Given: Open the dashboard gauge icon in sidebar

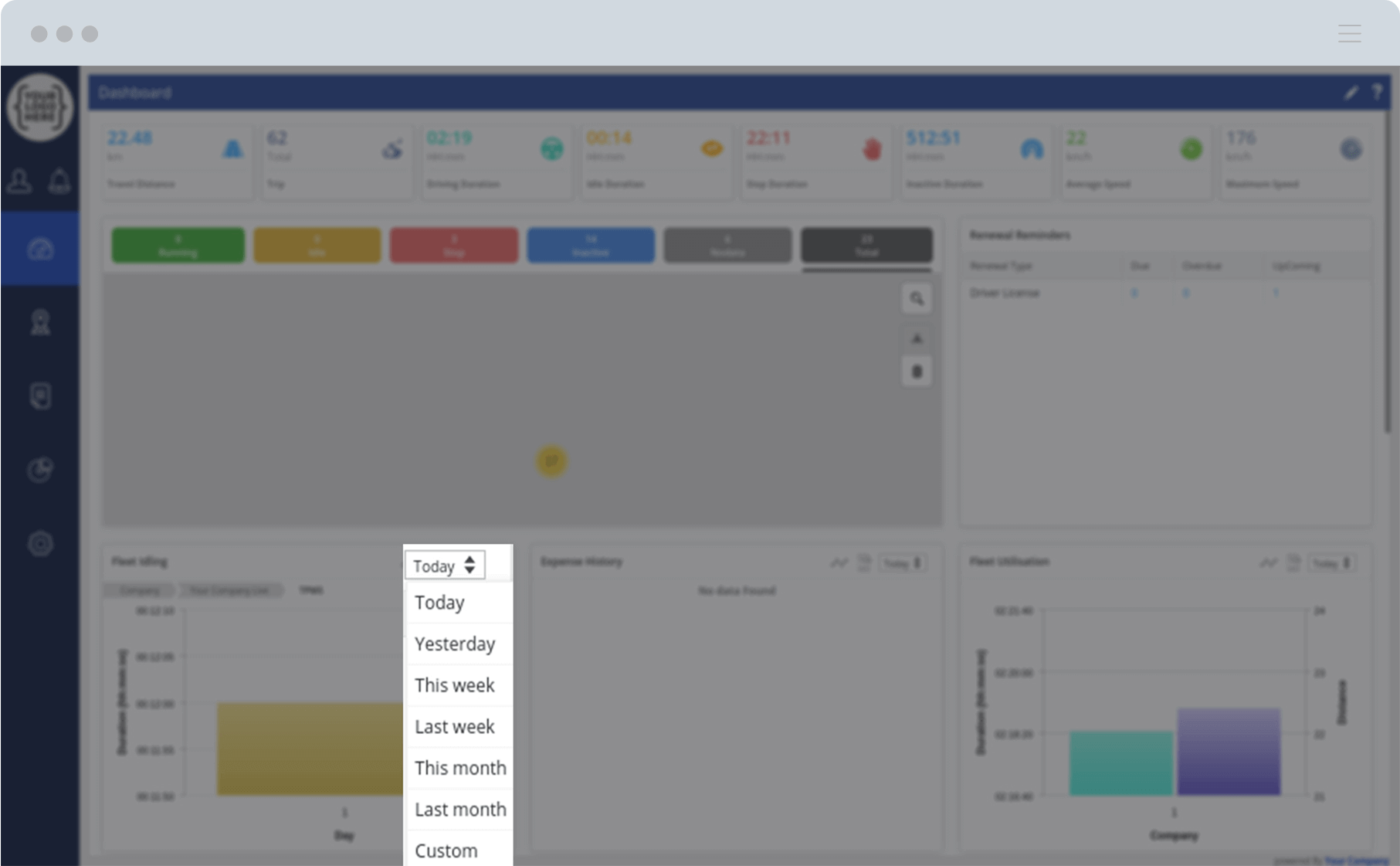Looking at the screenshot, I should click(x=40, y=249).
